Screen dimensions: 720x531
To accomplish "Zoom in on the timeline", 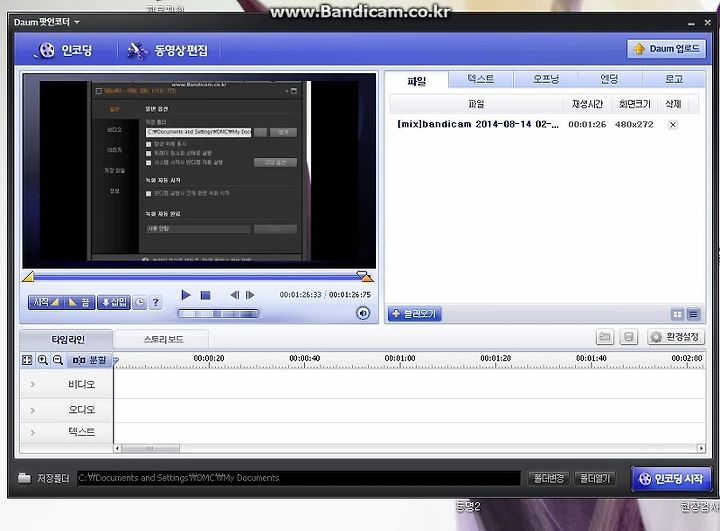I will click(43, 360).
